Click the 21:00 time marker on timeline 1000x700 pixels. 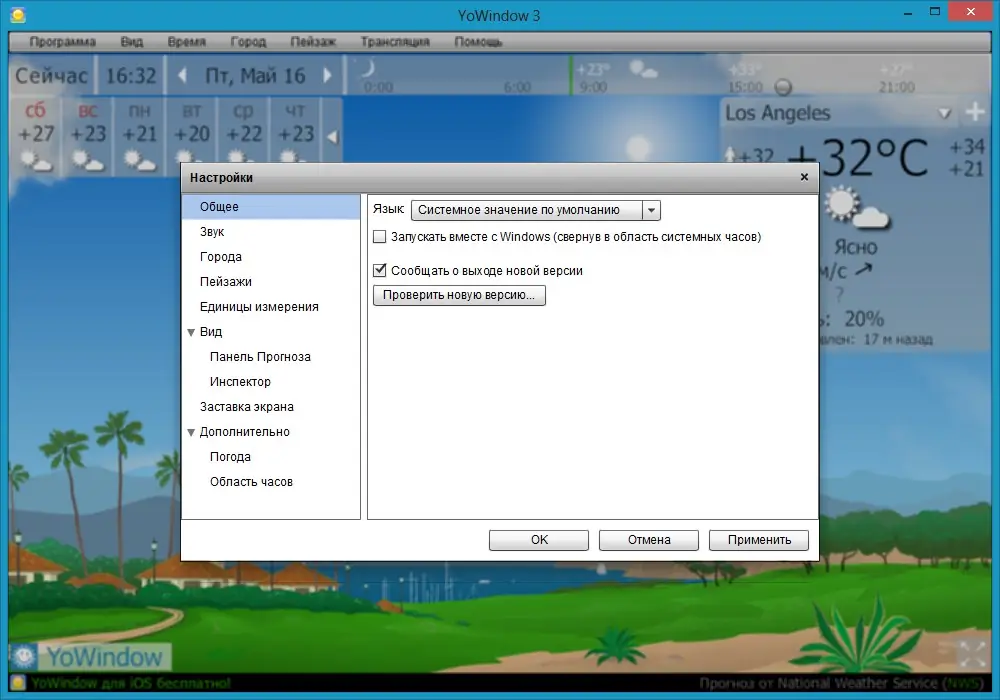pyautogui.click(x=897, y=87)
